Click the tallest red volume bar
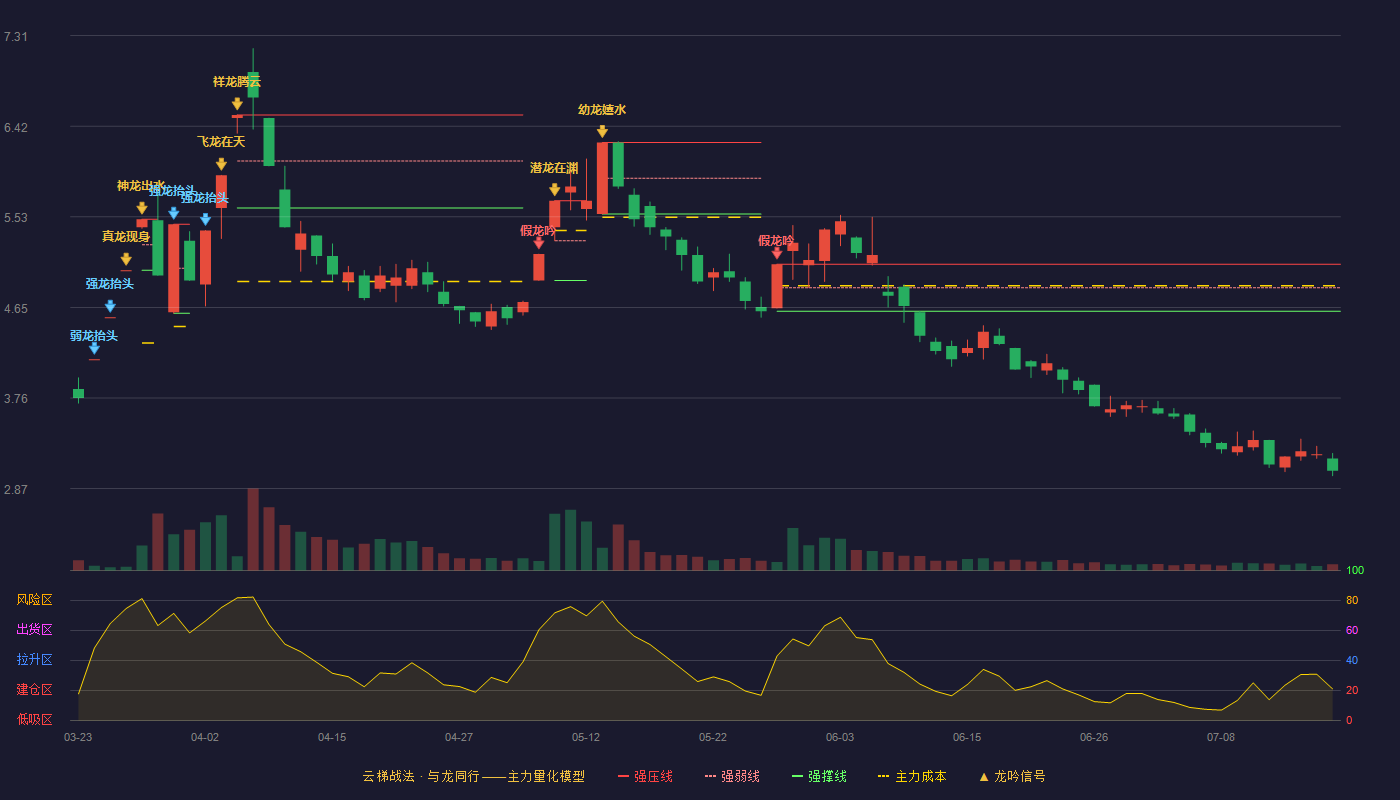 [253, 529]
